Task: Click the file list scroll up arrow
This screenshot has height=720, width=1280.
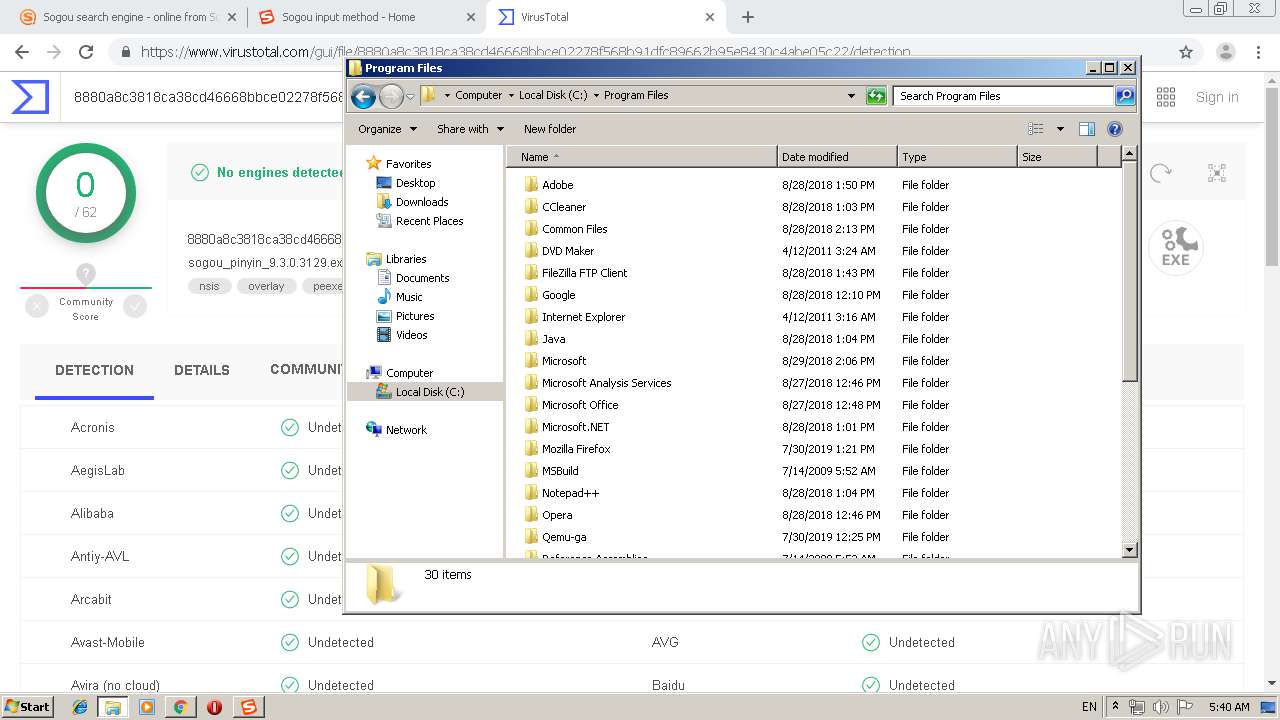Action: click(1129, 154)
